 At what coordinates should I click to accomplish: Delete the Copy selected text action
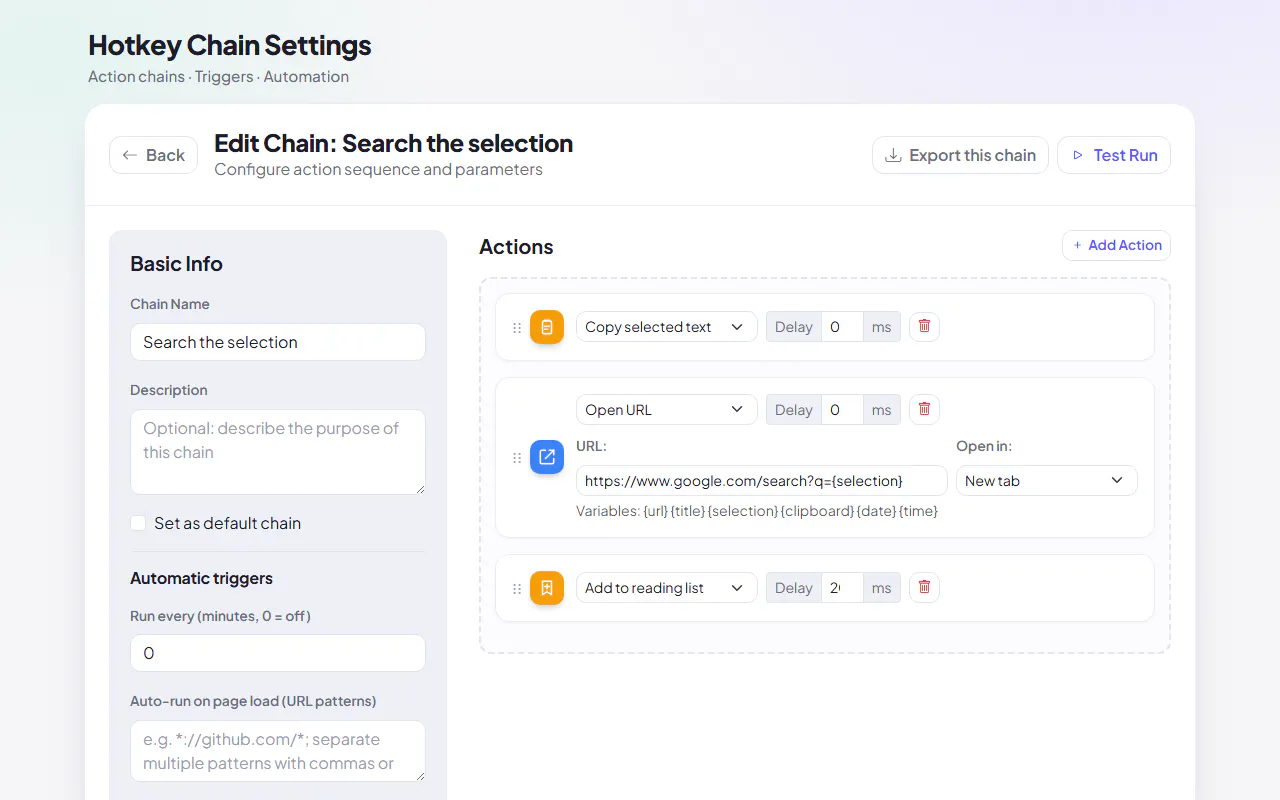[x=924, y=326]
